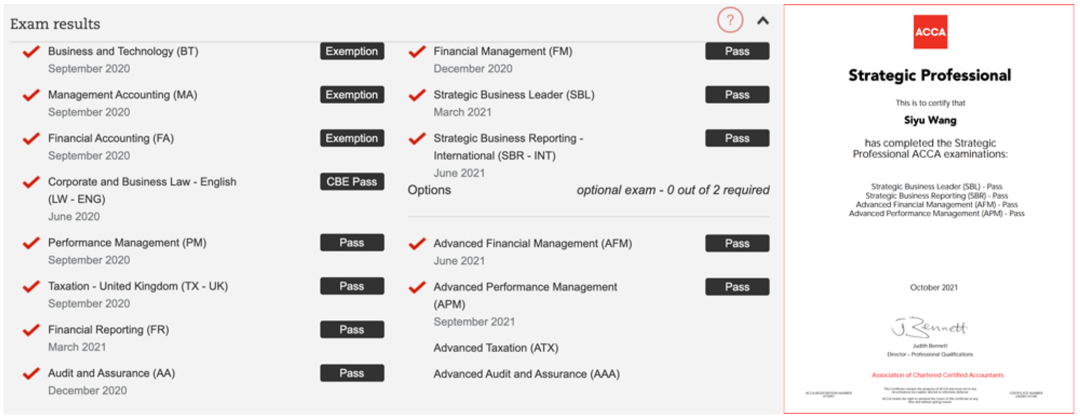The height and width of the screenshot is (420, 1080).
Task: Click the ACCA logo on the certificate
Action: [x=931, y=32]
